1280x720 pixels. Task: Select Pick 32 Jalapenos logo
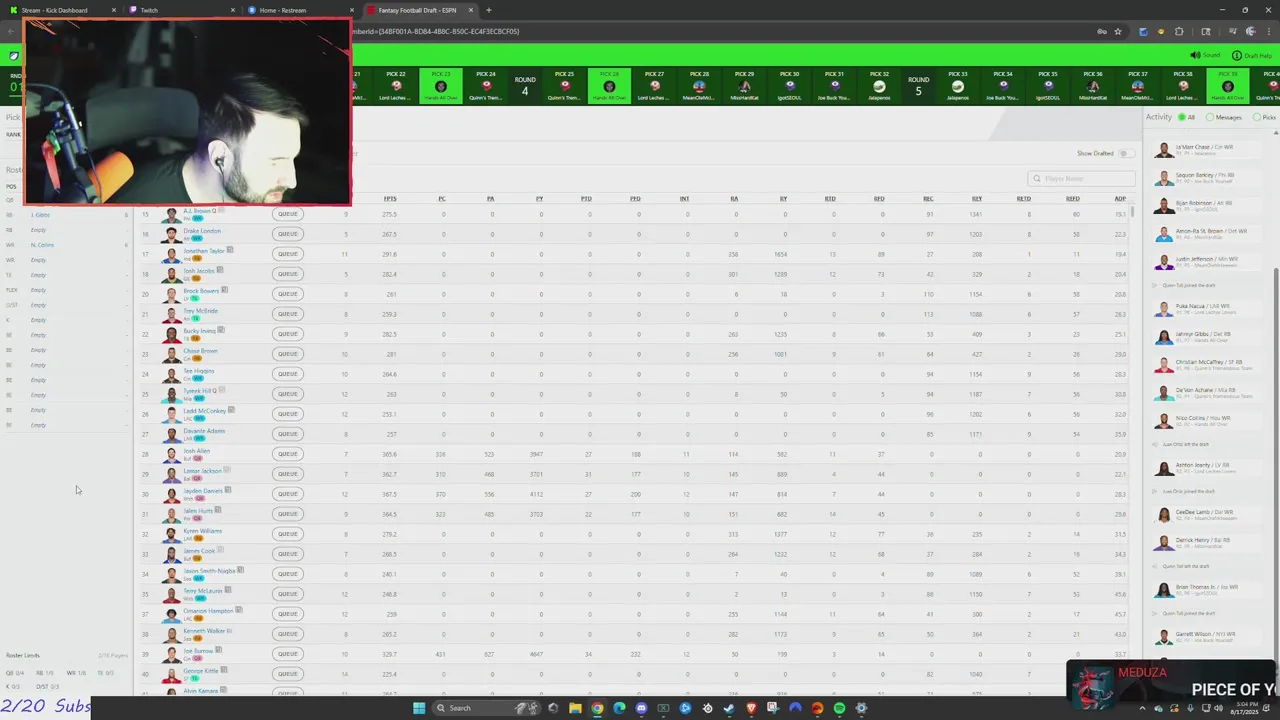tap(879, 87)
